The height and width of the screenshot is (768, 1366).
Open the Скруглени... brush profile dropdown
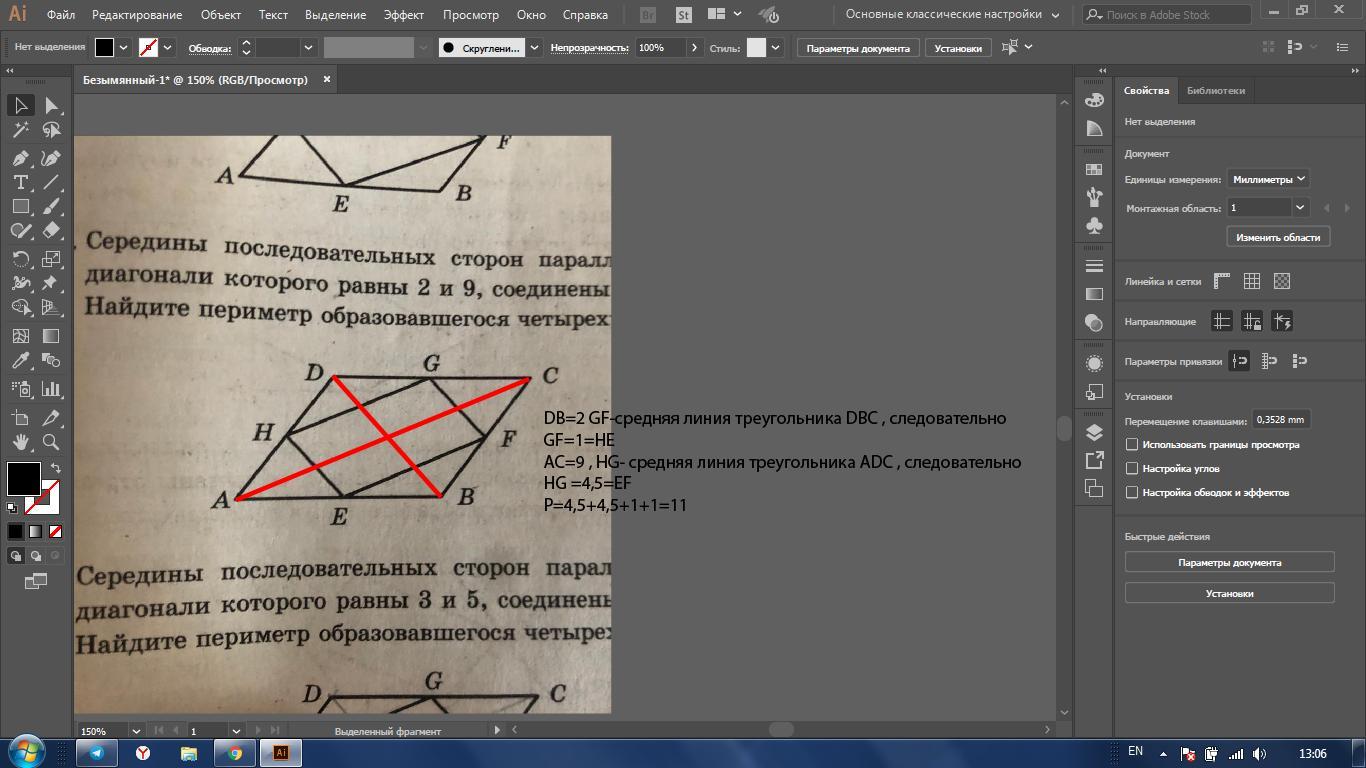pos(534,47)
